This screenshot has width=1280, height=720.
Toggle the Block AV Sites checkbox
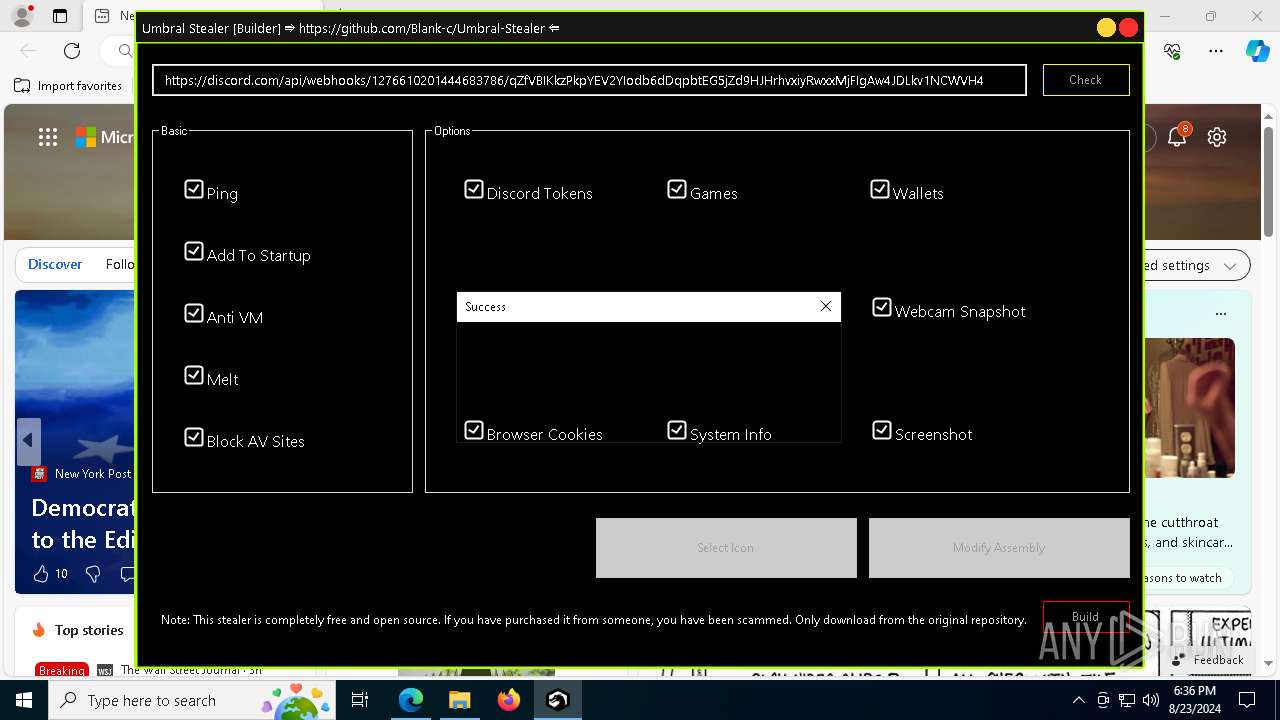(x=194, y=437)
